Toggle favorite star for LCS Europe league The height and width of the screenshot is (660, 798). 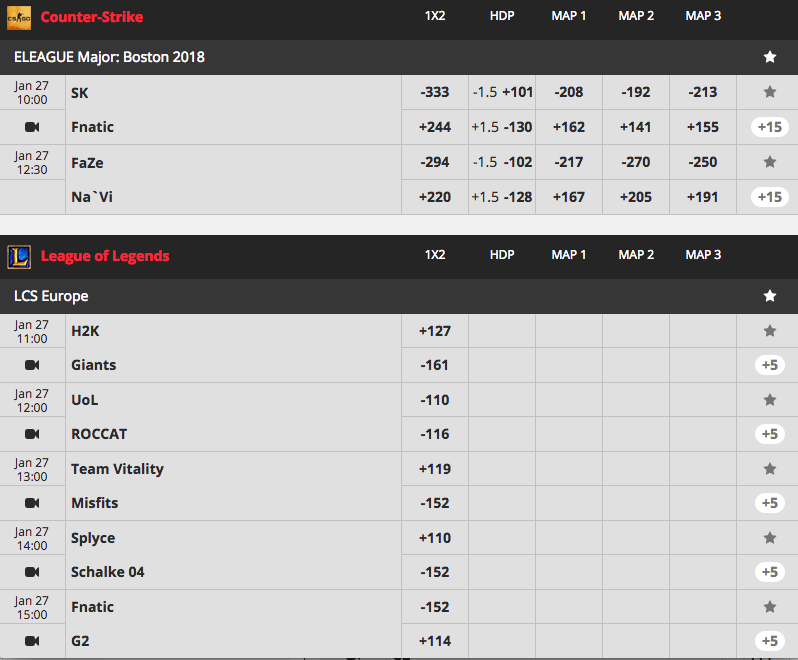(770, 296)
